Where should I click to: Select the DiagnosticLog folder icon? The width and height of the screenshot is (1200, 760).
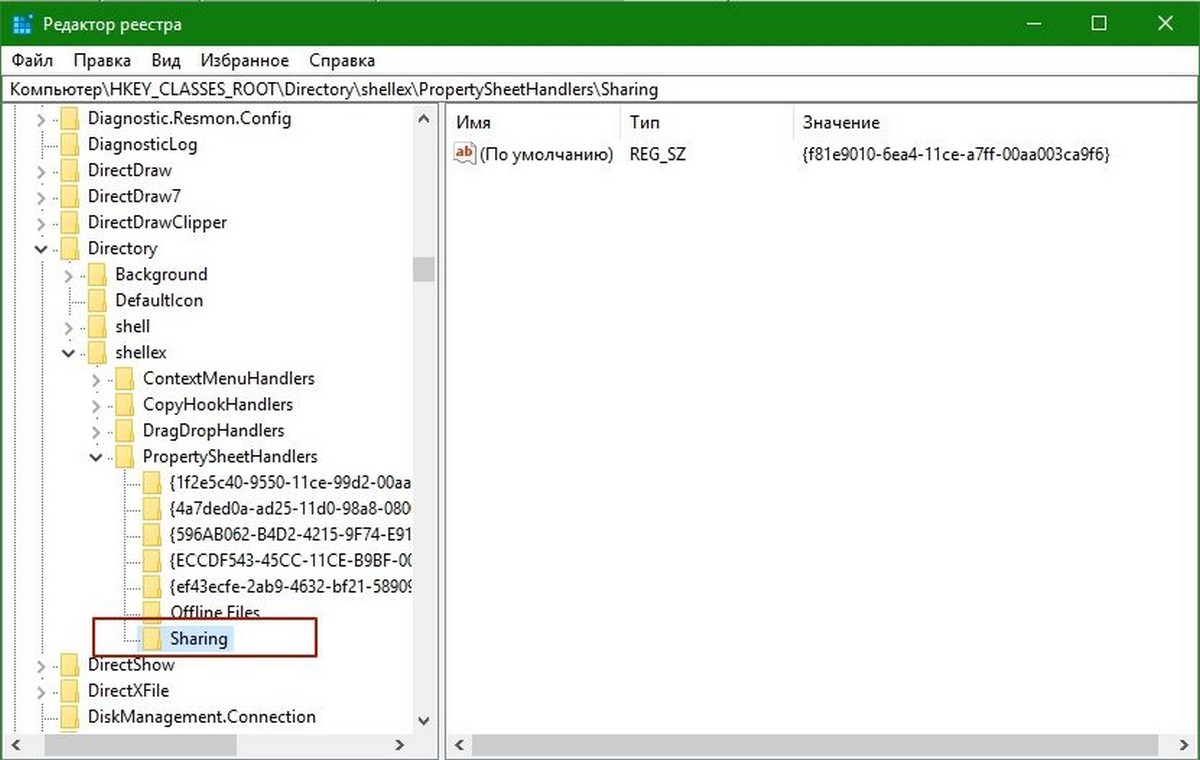pyautogui.click(x=69, y=144)
